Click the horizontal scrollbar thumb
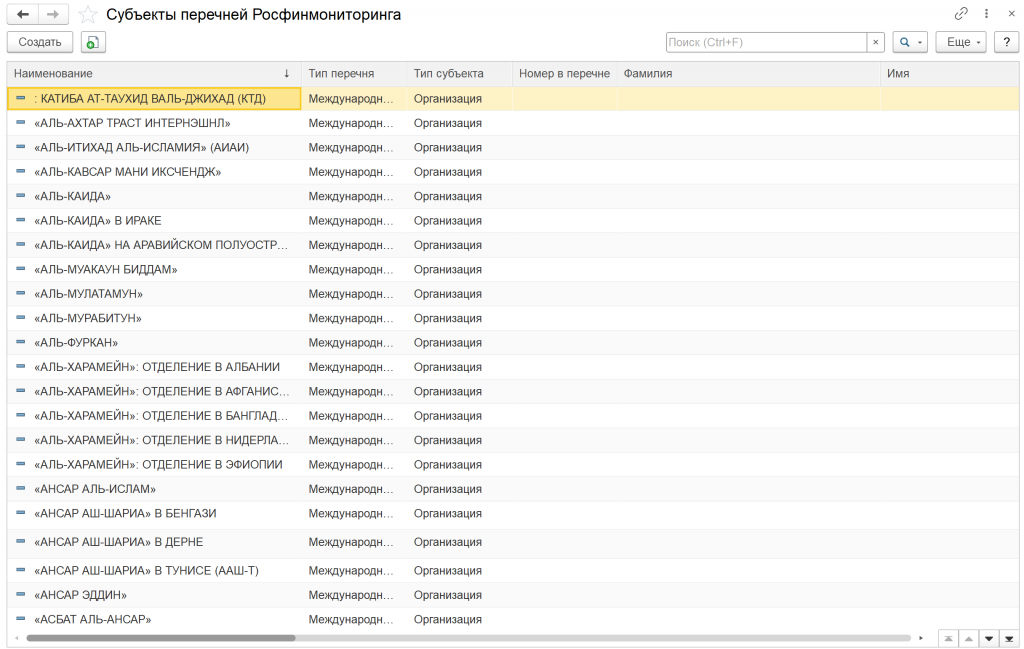The width and height of the screenshot is (1024, 649). click(x=161, y=638)
